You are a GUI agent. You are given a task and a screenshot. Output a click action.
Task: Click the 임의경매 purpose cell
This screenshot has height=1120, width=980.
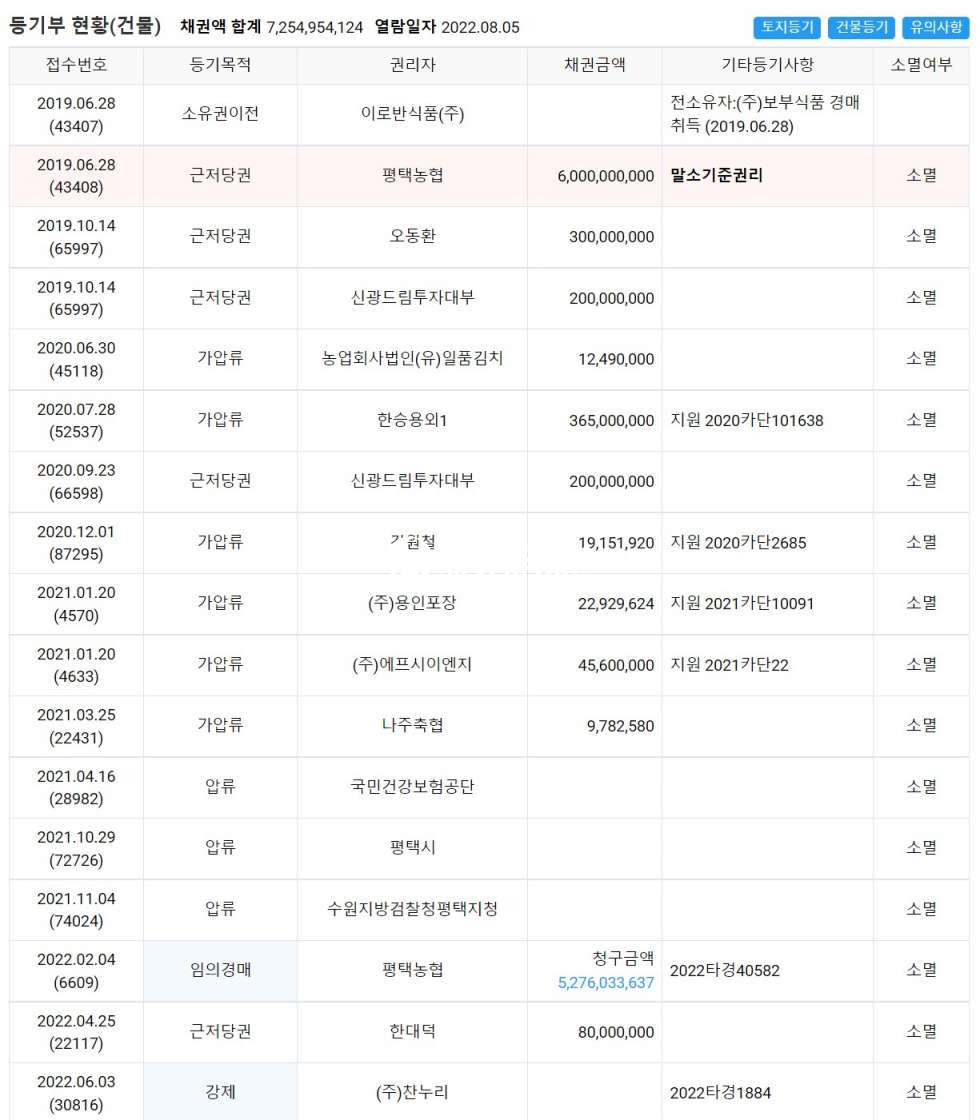pos(220,971)
